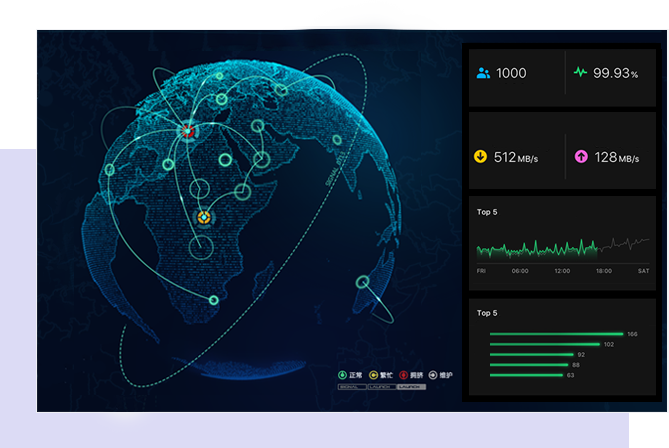Select the node near southern Africa tip
This screenshot has height=448, width=669.
213,299
